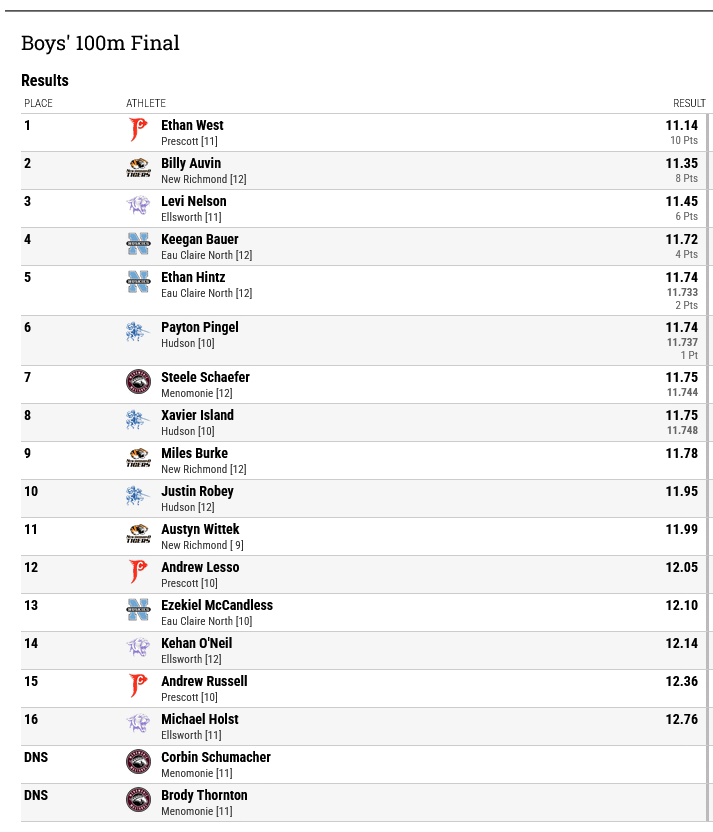
Task: Click Eau Claire North logo beside Ezekiel McCandless
Action: pos(138,610)
